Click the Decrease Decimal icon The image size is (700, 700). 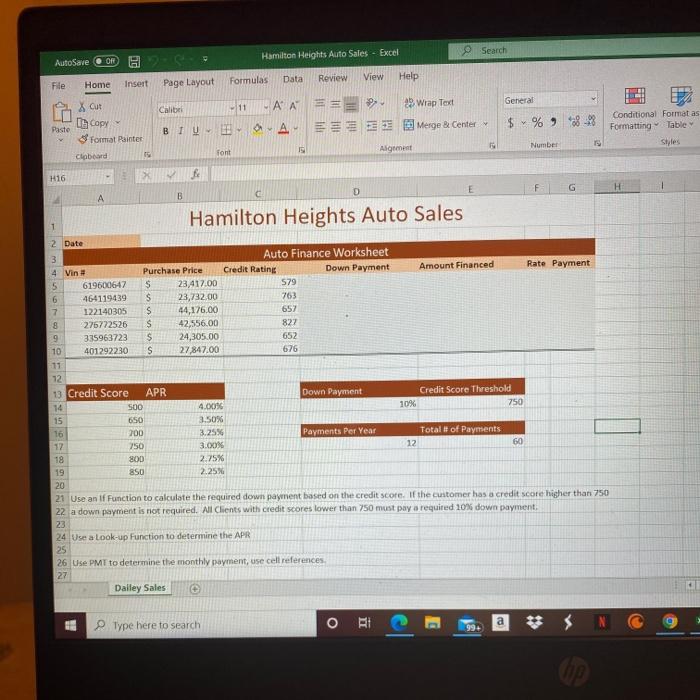pyautogui.click(x=590, y=121)
